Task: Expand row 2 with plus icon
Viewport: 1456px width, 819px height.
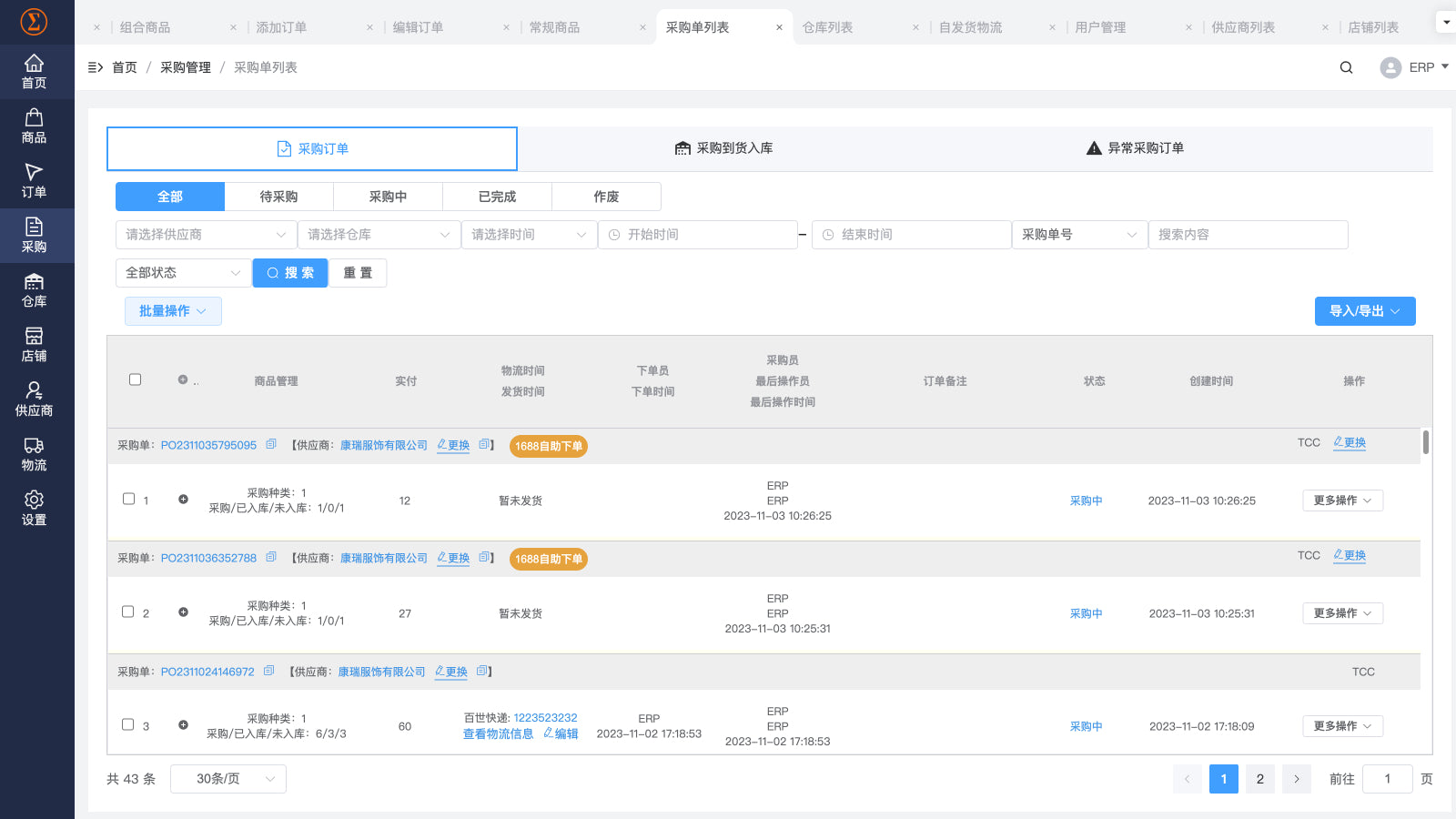Action: [183, 612]
